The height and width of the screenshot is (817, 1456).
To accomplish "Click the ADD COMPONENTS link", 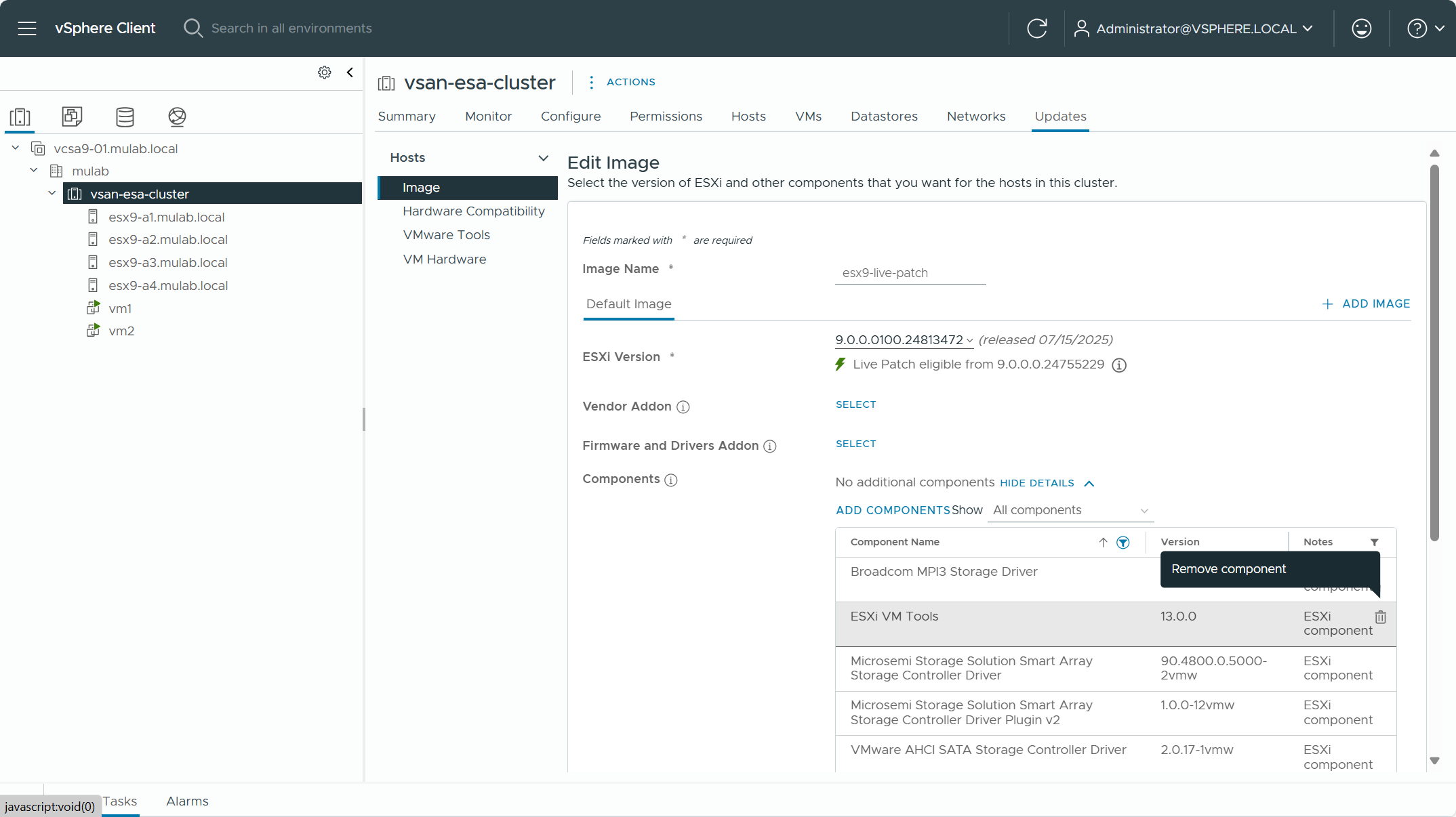I will point(893,511).
